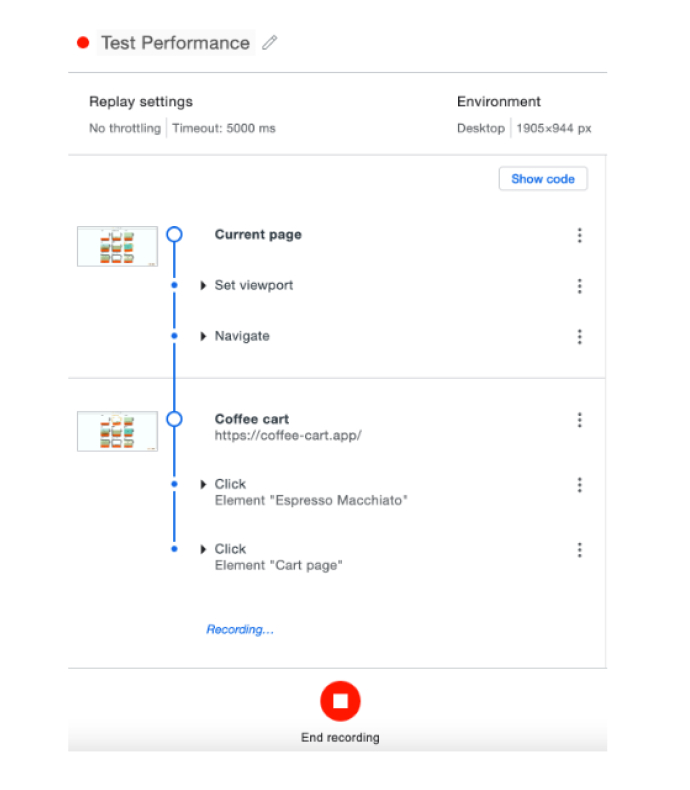690x790 pixels.
Task: Open three-dot menu for Set viewport step
Action: (579, 286)
